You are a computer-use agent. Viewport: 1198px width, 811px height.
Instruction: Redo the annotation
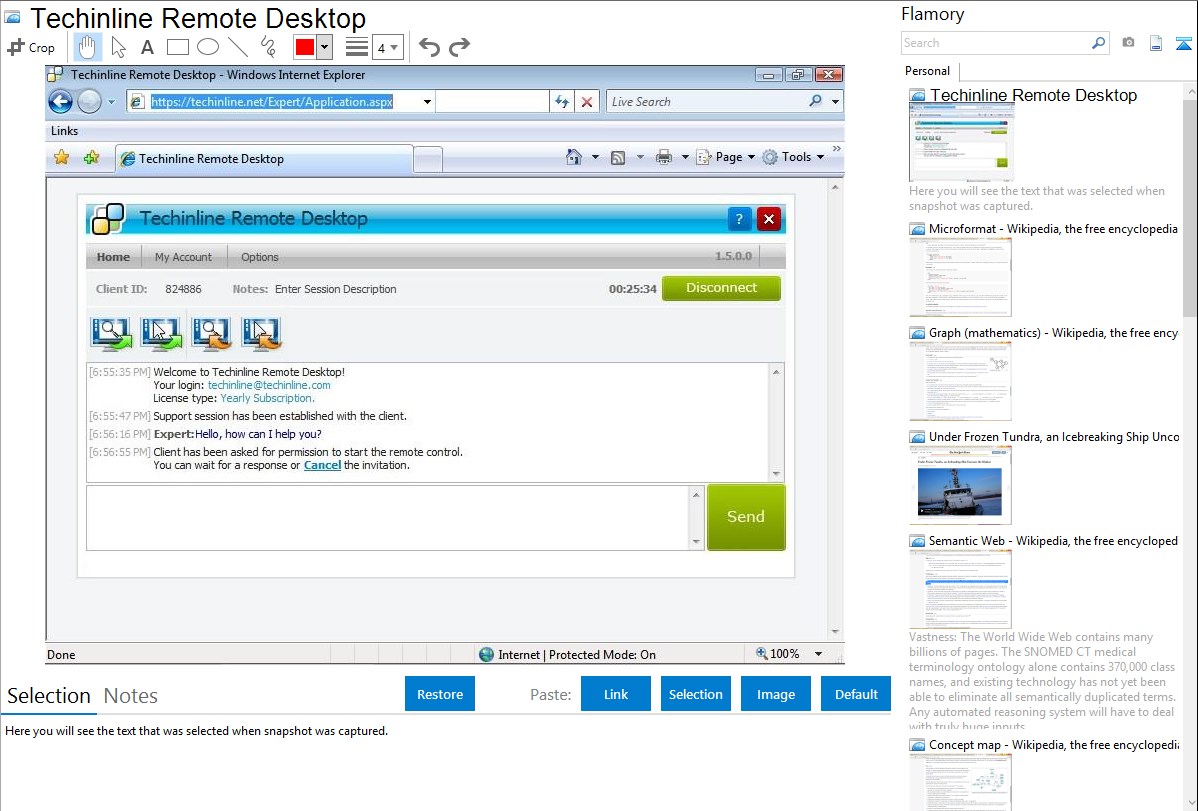[x=459, y=47]
